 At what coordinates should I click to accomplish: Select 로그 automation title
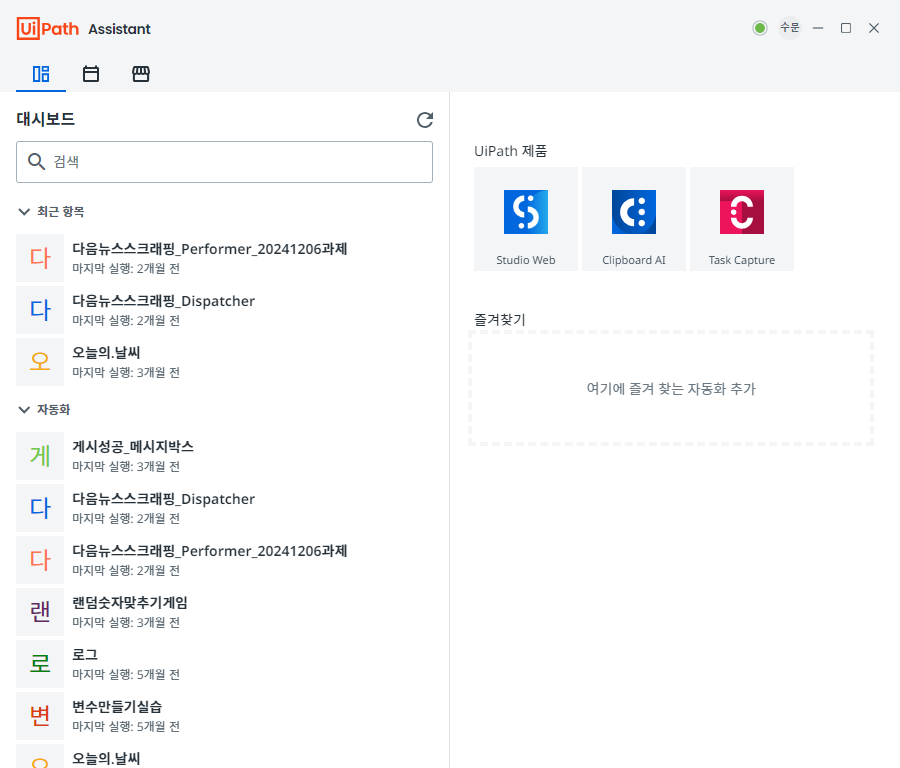point(85,655)
